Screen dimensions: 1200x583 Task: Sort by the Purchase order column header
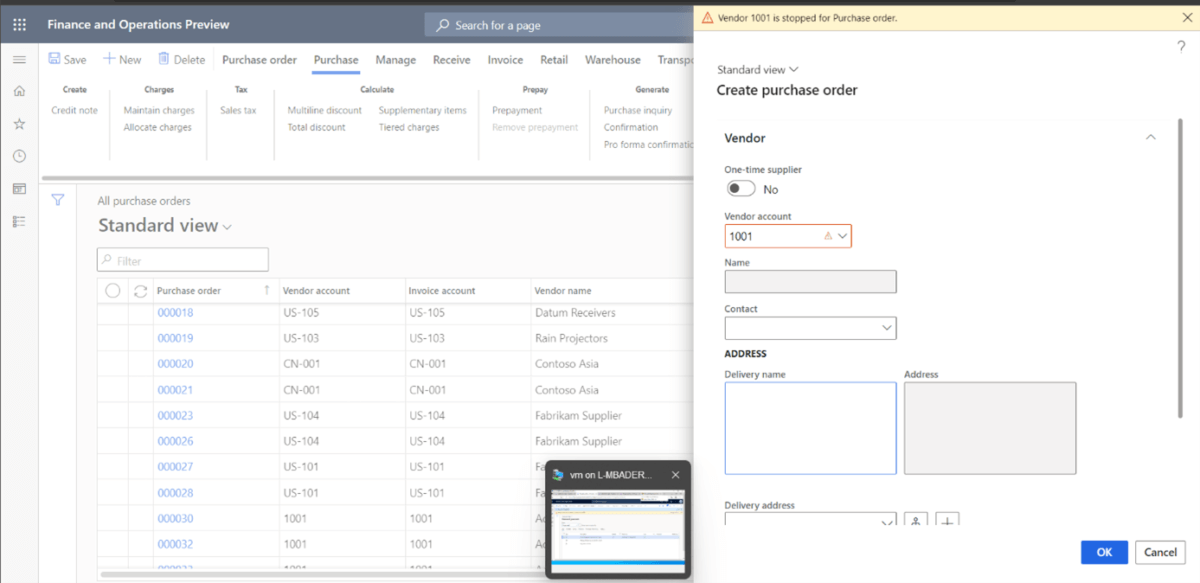[x=189, y=291]
